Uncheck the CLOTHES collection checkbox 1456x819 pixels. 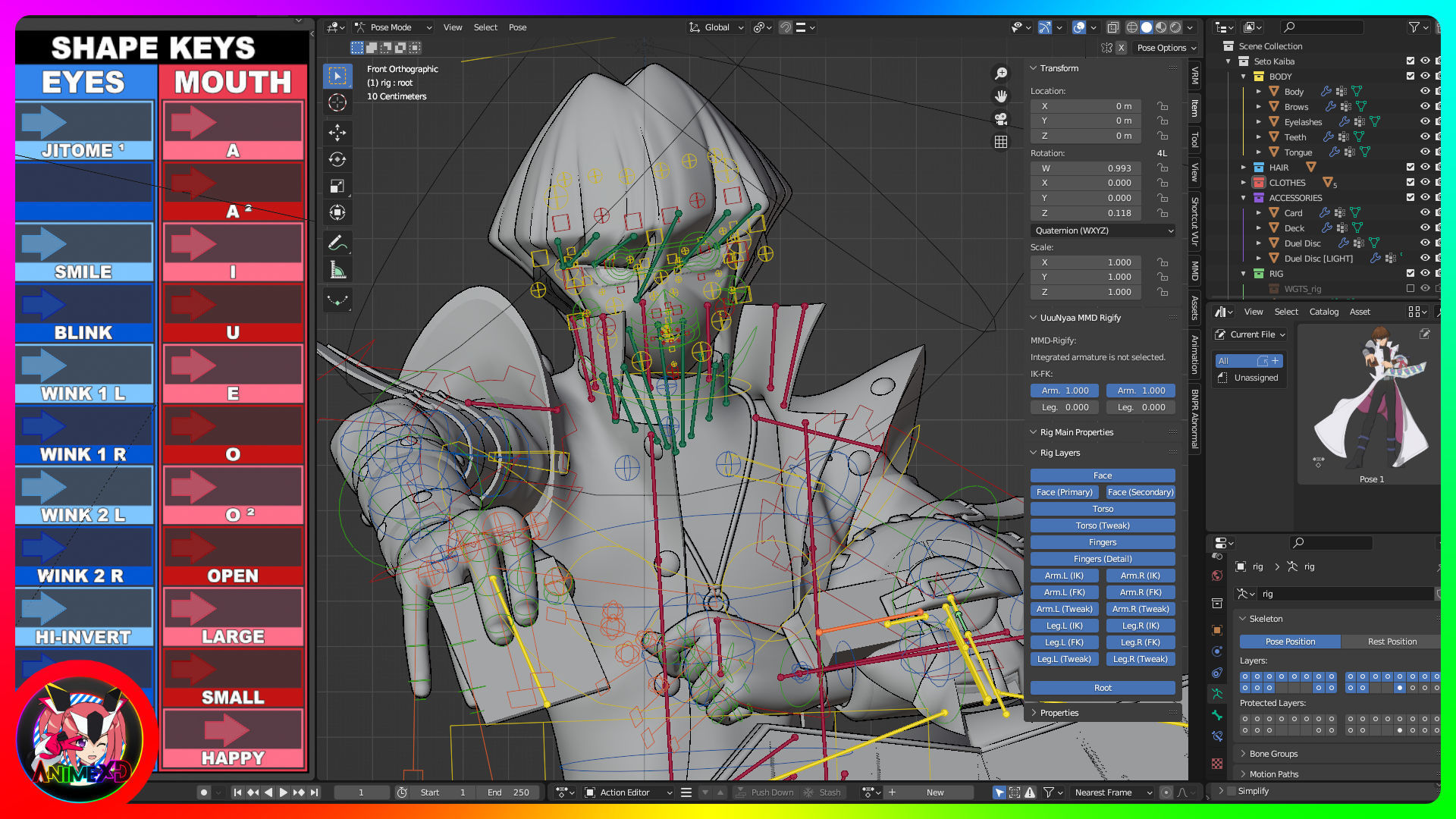click(x=1410, y=182)
